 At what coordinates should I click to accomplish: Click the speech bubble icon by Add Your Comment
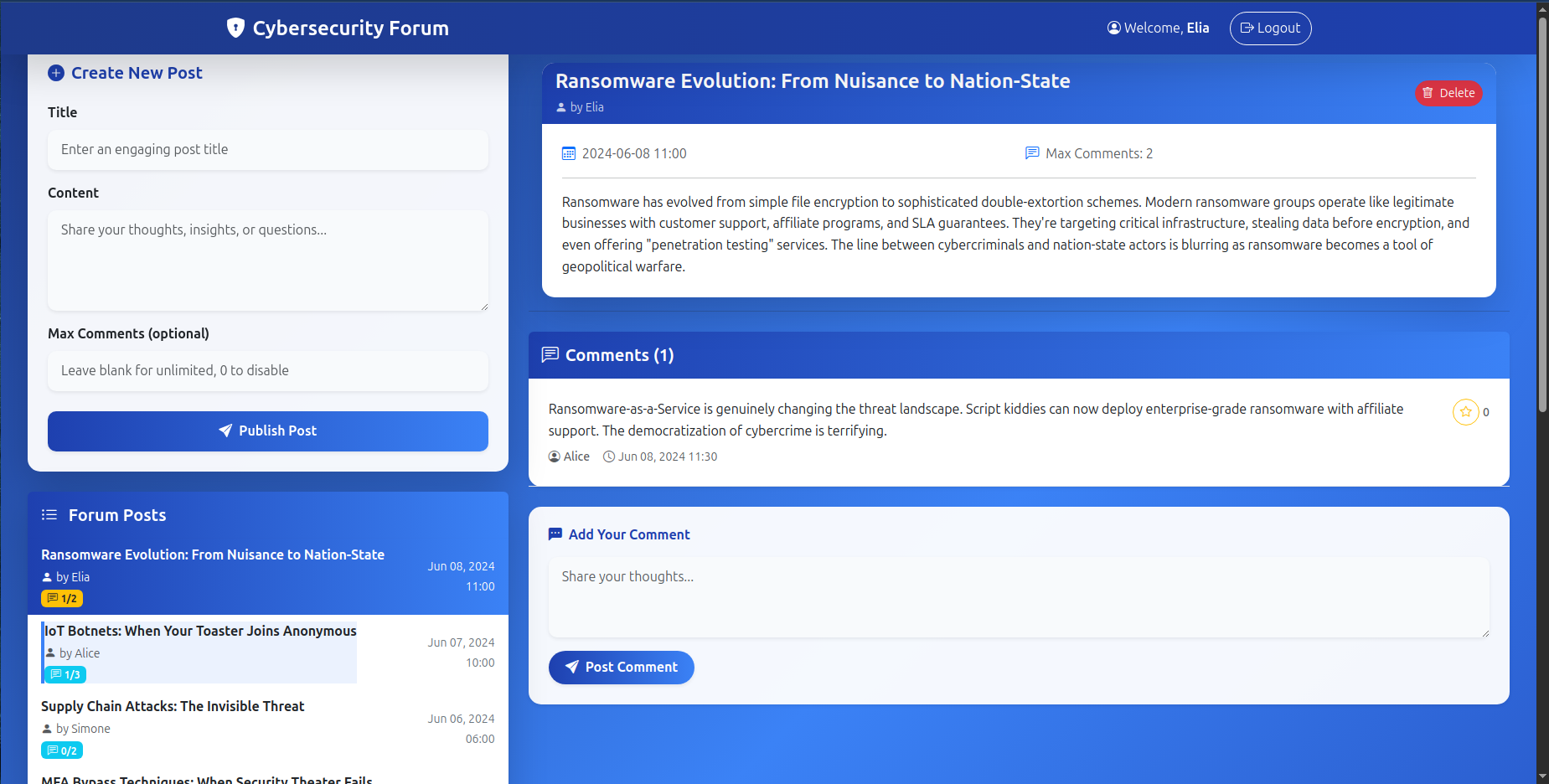click(x=555, y=534)
